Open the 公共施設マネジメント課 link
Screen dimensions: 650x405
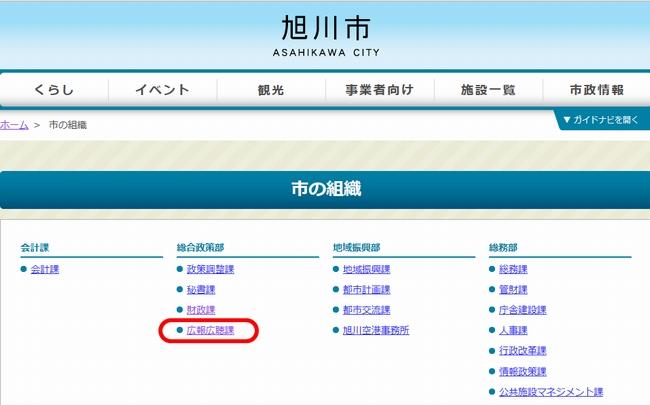(x=550, y=392)
